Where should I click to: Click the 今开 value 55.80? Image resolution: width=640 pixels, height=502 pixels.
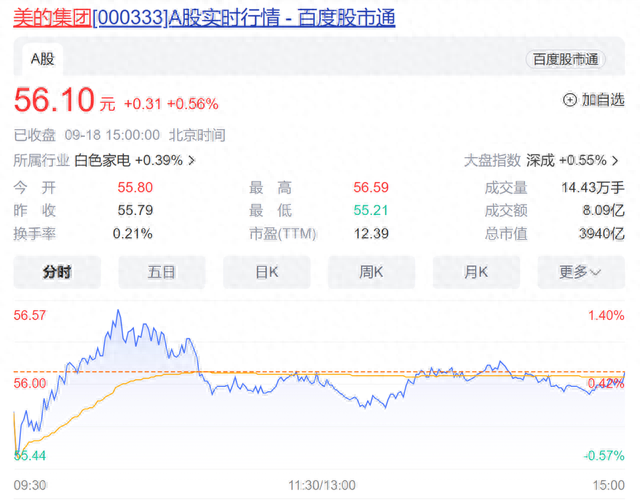click(135, 187)
